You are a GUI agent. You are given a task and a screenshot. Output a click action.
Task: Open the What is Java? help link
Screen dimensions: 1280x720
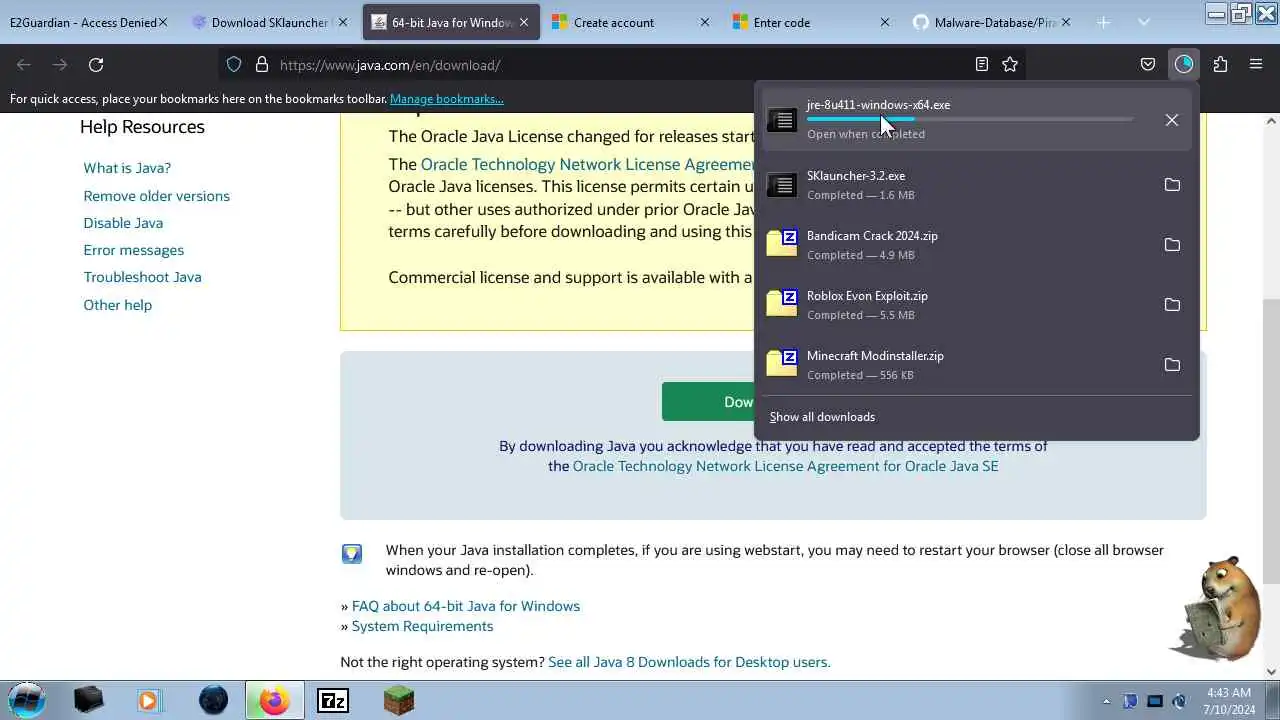coord(127,168)
